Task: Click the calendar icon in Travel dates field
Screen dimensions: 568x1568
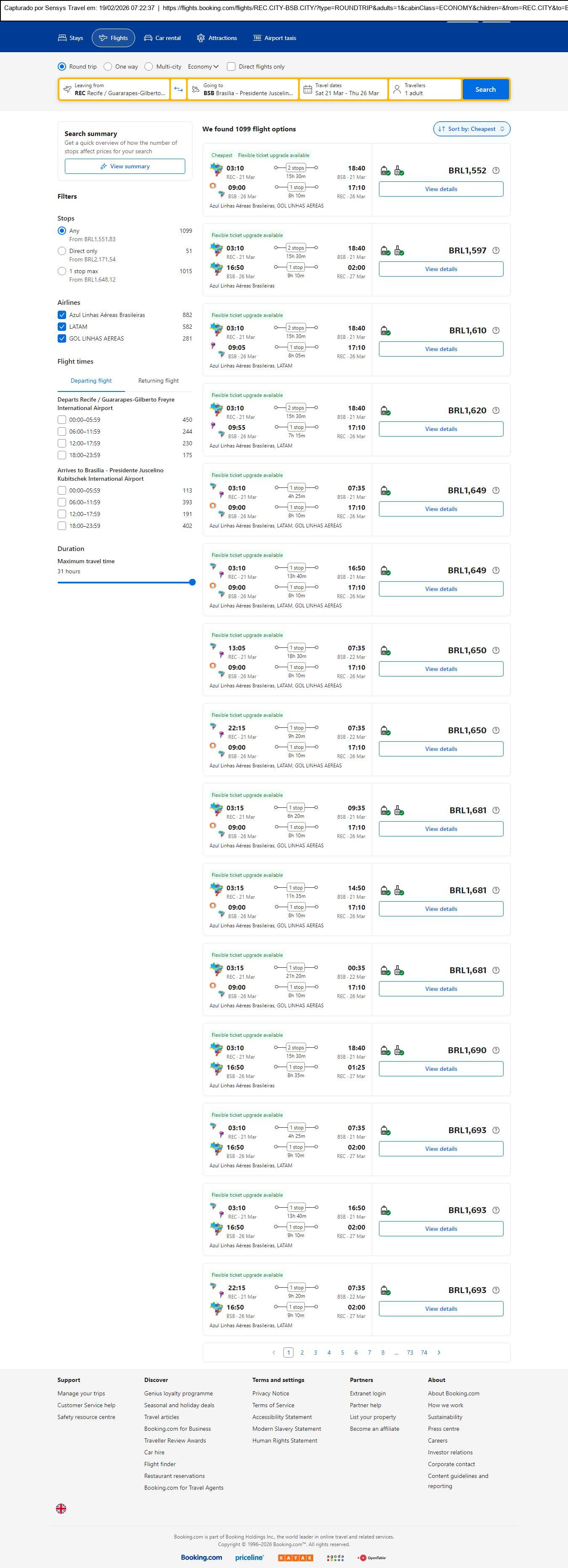Action: (307, 90)
